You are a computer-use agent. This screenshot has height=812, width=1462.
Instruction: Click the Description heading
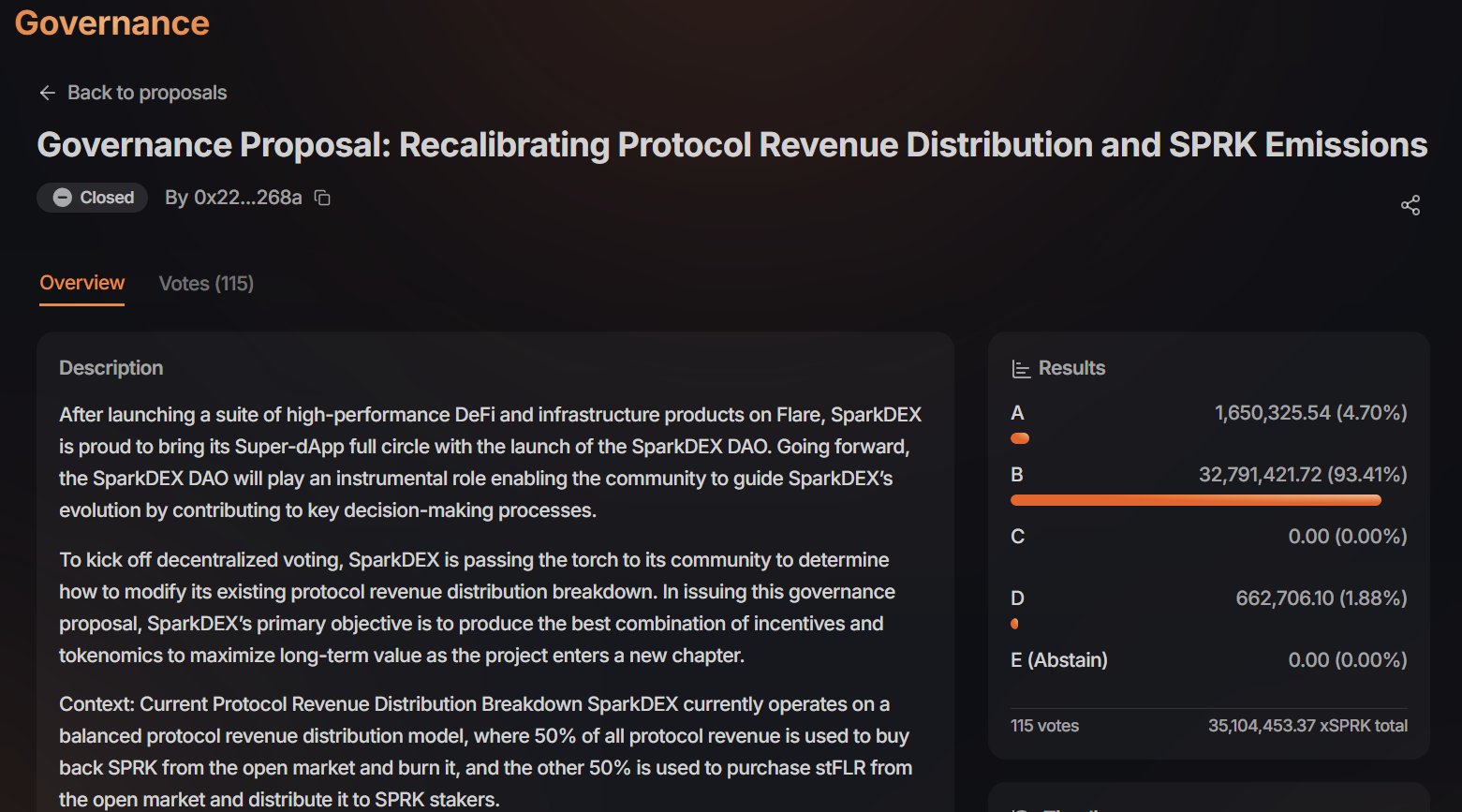point(111,368)
